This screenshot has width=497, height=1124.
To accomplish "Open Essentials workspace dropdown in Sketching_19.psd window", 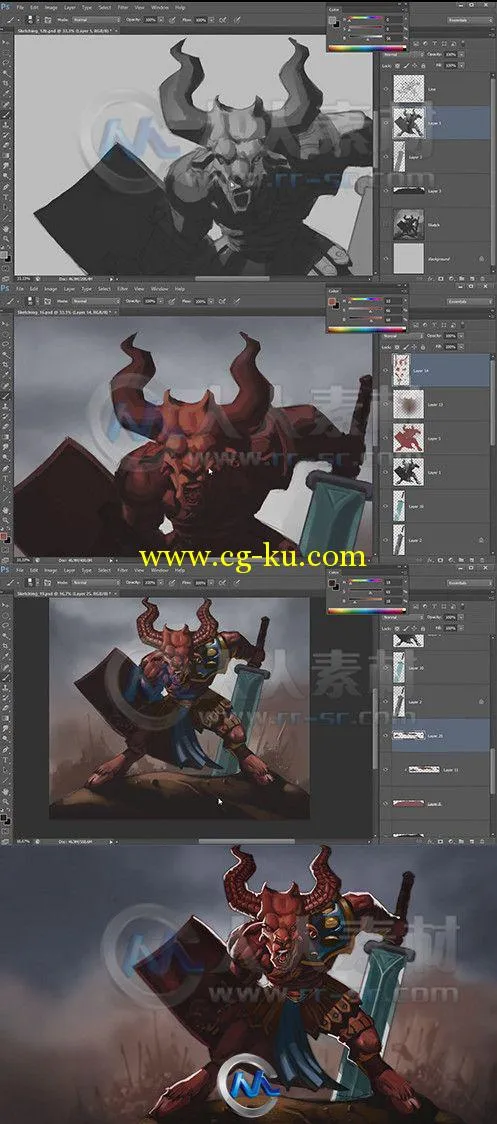I will tap(471, 584).
